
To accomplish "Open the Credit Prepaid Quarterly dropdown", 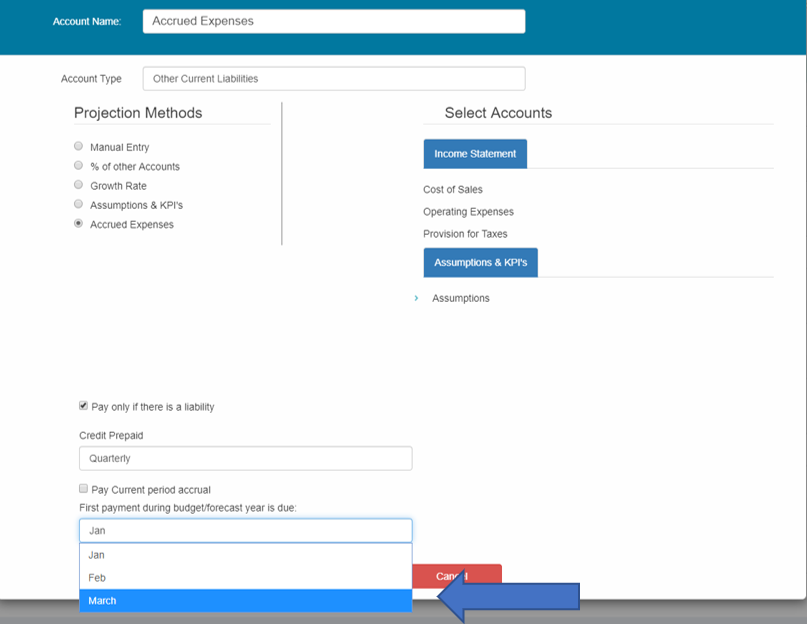I will tap(245, 458).
